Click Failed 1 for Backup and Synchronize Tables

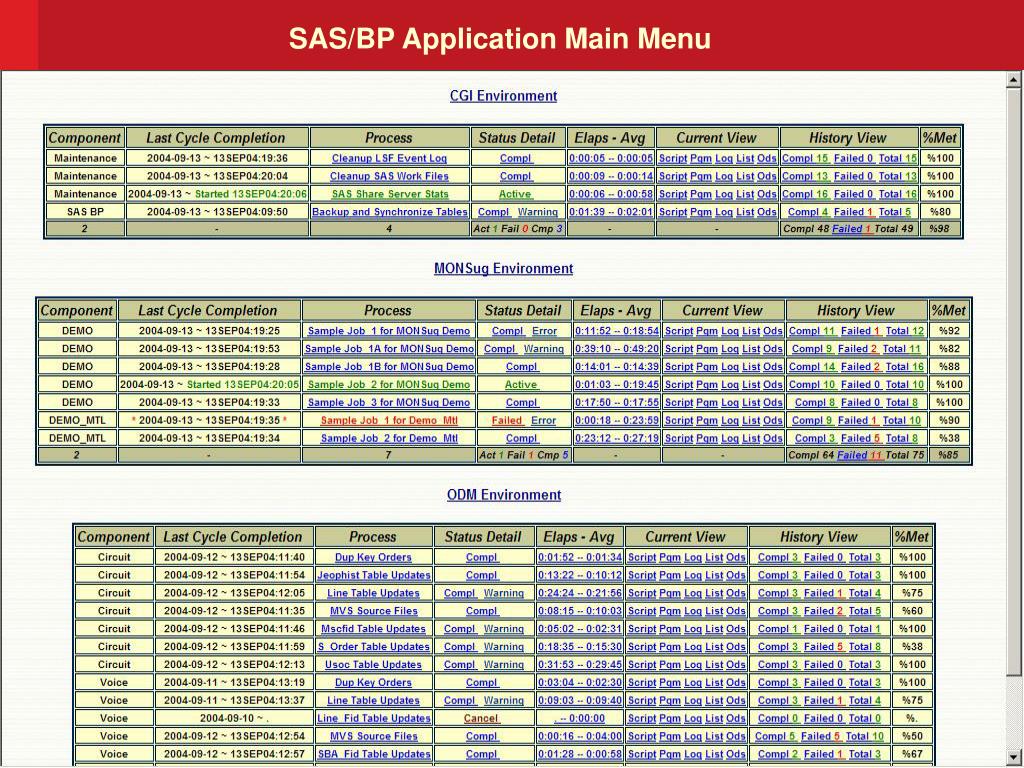(x=854, y=212)
